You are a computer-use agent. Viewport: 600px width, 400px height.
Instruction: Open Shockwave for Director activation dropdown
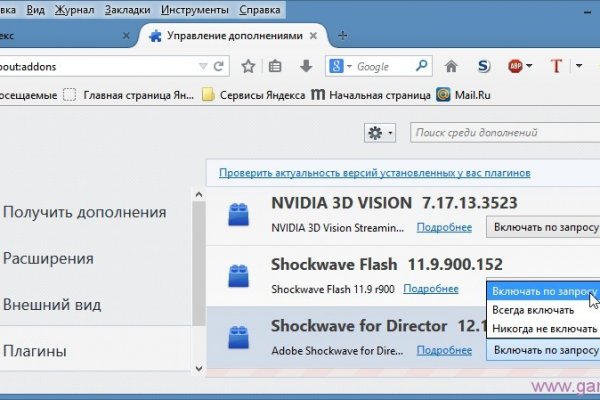tap(541, 351)
